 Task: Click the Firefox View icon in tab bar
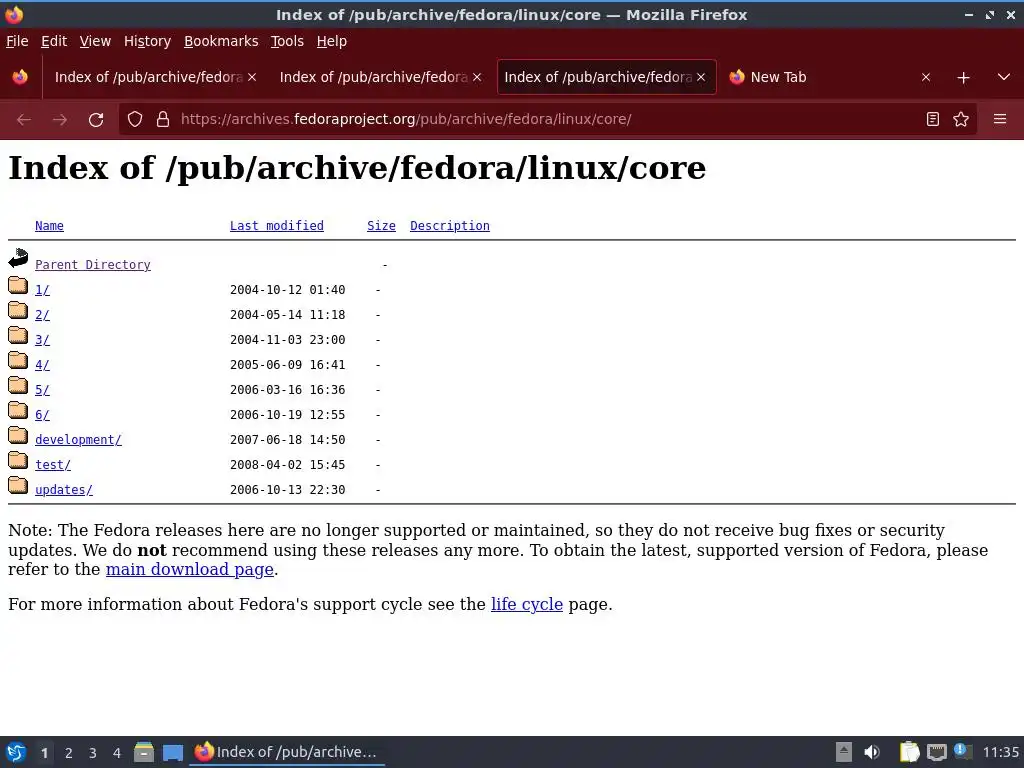[x=20, y=77]
